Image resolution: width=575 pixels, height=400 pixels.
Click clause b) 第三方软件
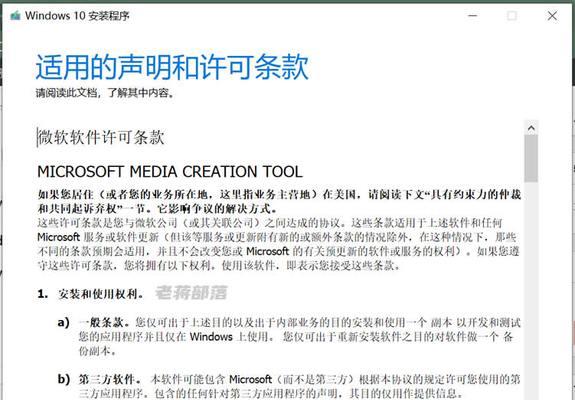point(288,386)
